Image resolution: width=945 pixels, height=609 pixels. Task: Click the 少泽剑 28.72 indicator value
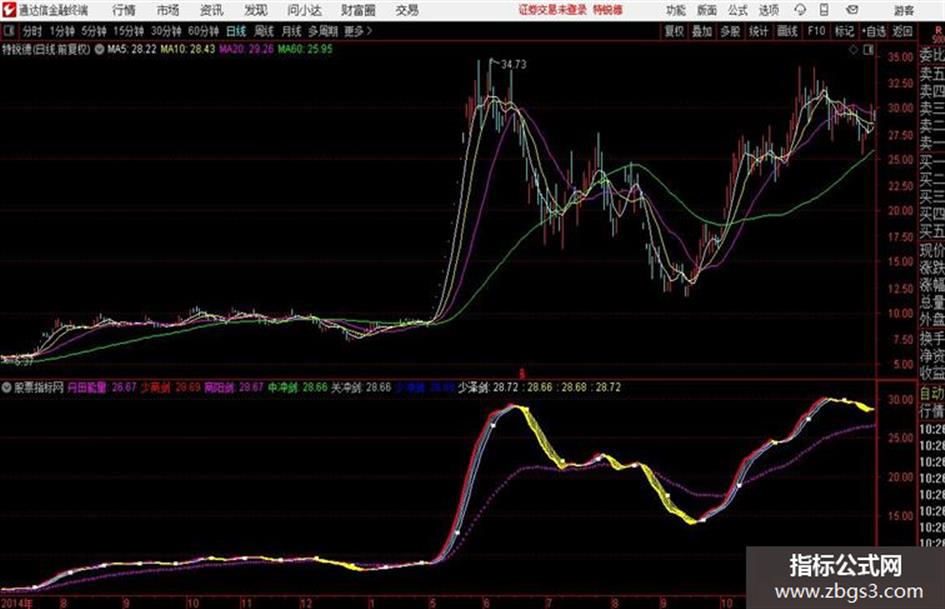[488, 387]
